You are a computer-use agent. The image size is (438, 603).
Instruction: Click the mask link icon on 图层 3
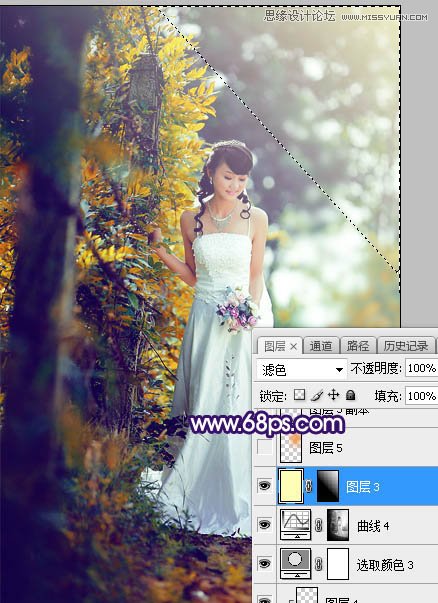pyautogui.click(x=309, y=486)
